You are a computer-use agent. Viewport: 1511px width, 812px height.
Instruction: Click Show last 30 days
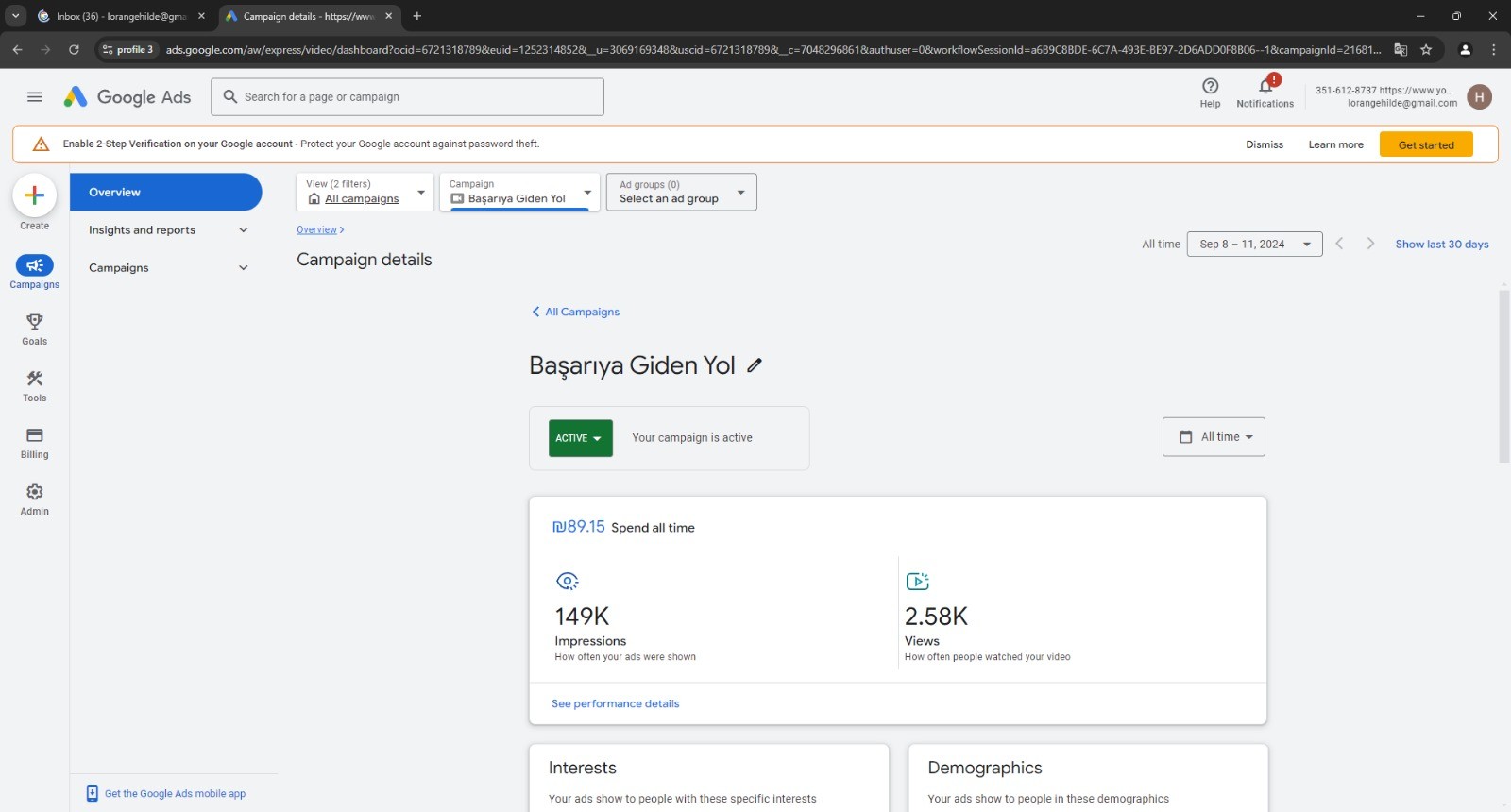pos(1442,244)
